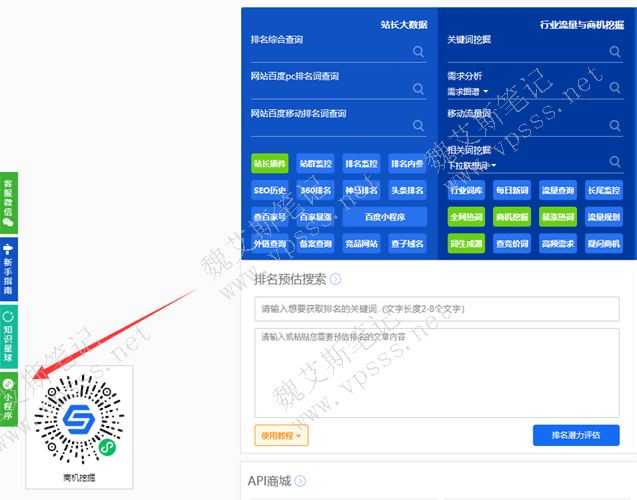Click the 商机挖掘 mini program QR code
Viewport: 637px width, 500px height.
point(79,419)
